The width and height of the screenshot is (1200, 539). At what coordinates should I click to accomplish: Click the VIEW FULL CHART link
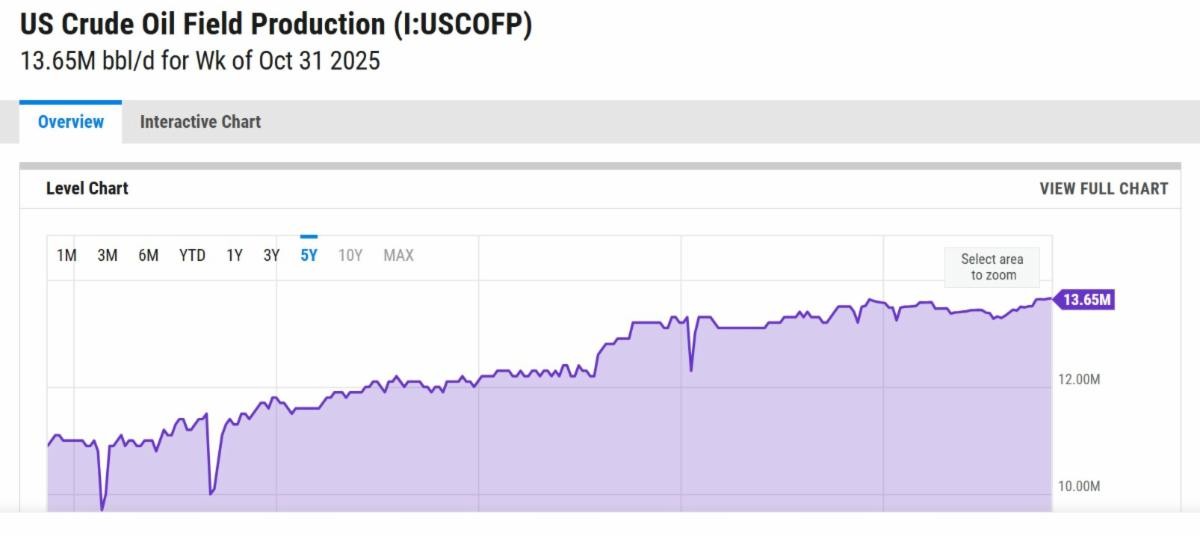coord(1103,188)
